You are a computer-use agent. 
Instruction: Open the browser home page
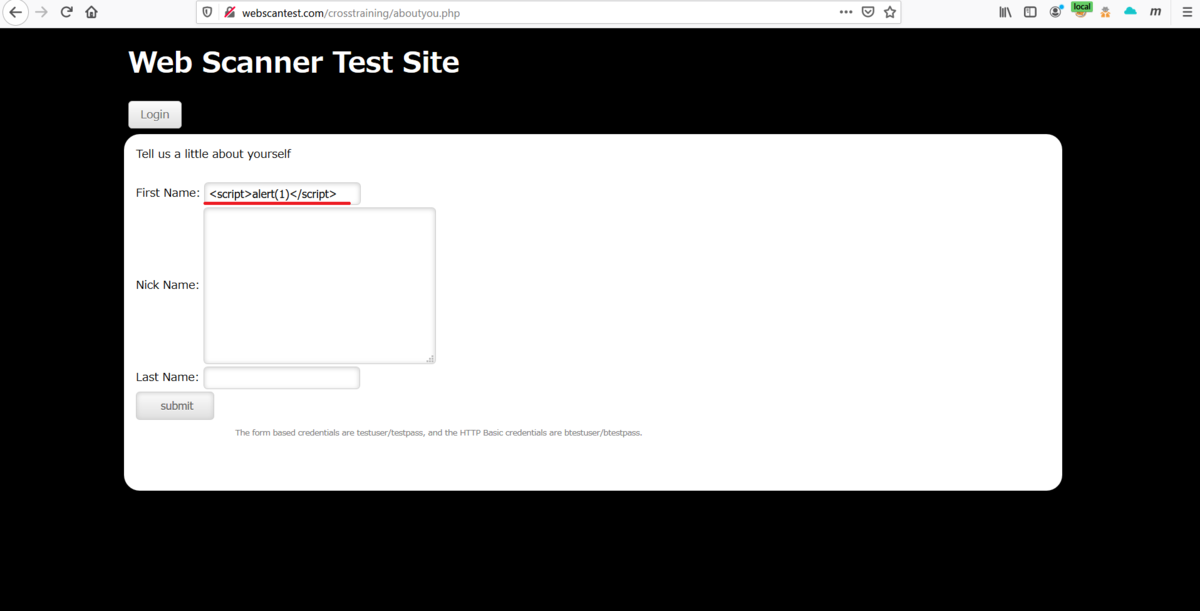pyautogui.click(x=92, y=12)
